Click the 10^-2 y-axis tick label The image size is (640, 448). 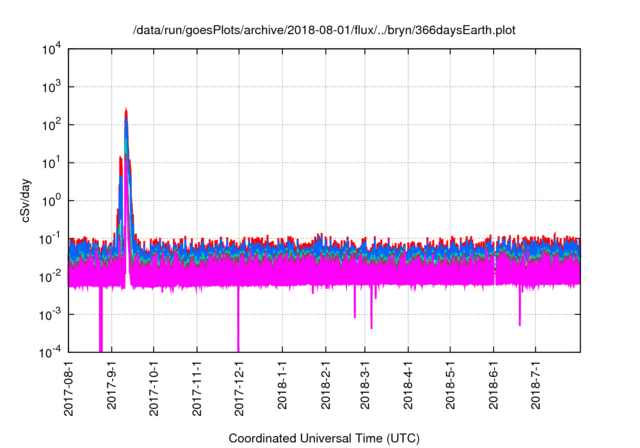pyautogui.click(x=51, y=277)
